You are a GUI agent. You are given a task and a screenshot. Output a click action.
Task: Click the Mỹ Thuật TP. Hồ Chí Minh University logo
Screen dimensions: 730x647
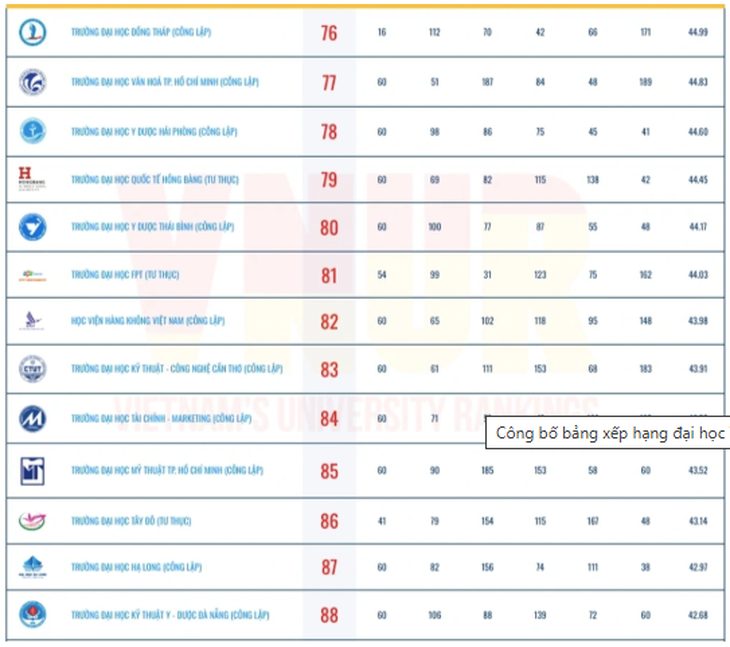click(x=33, y=471)
